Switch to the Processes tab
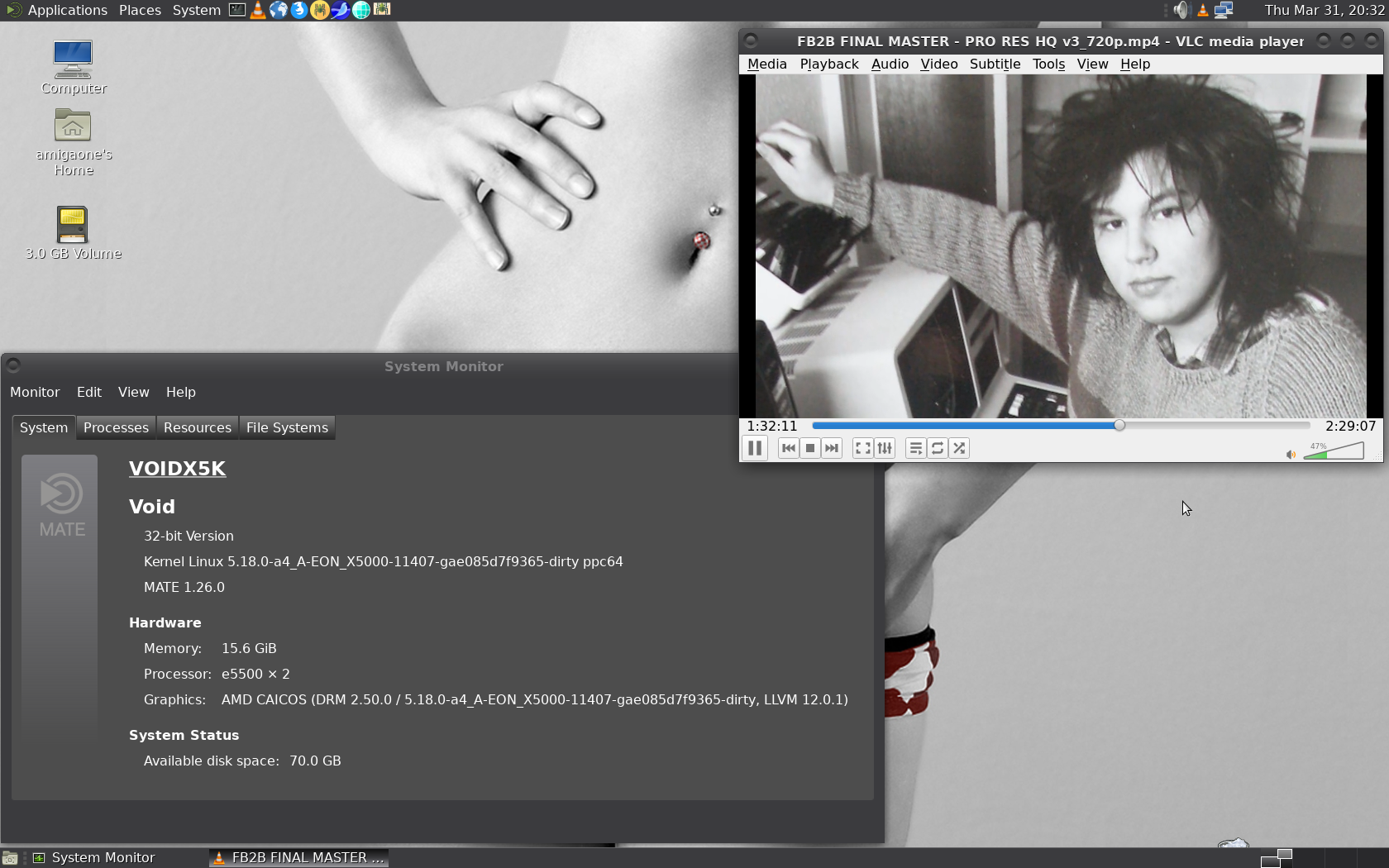The width and height of the screenshot is (1389, 868). [x=116, y=427]
